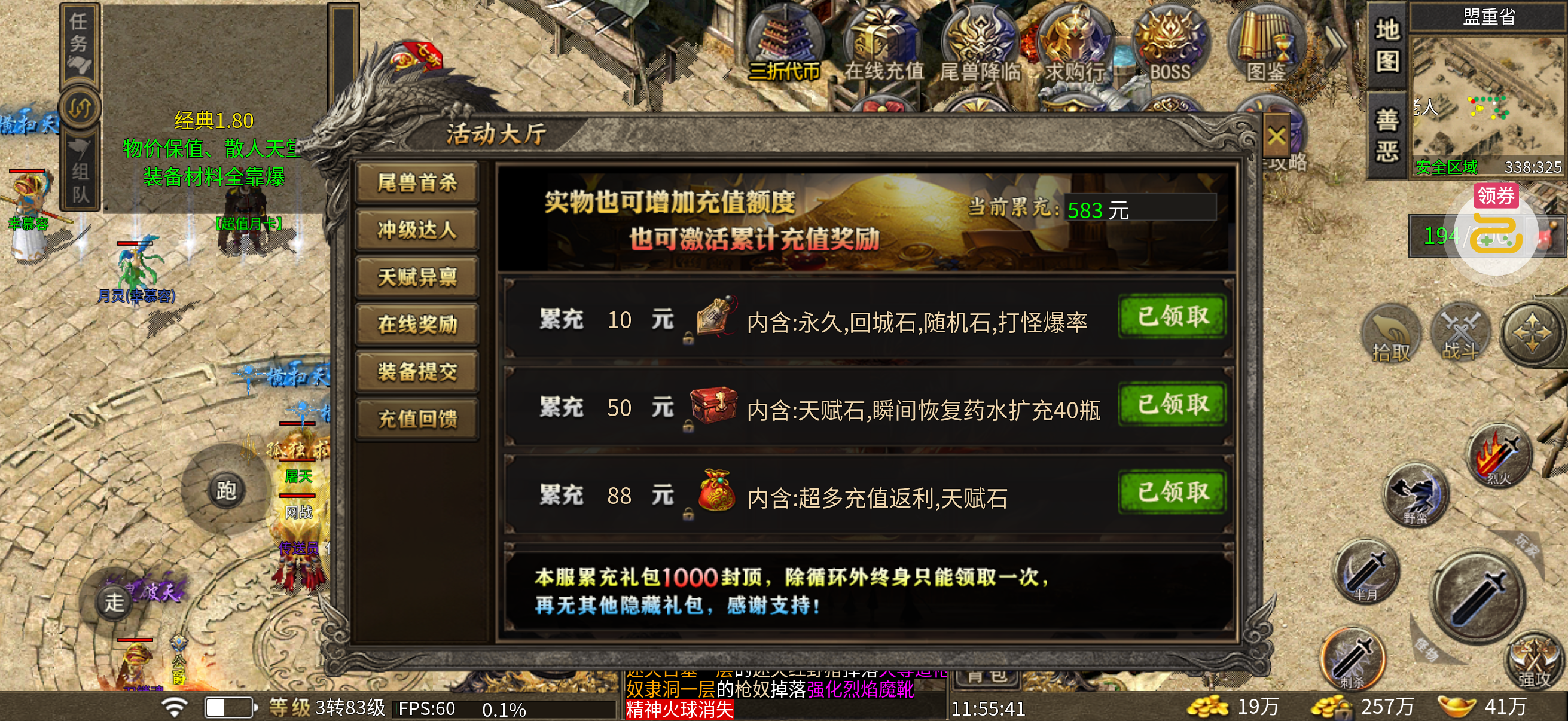The width and height of the screenshot is (1568, 721).
Task: Switch to the 组队 team panel
Action: coord(81,172)
